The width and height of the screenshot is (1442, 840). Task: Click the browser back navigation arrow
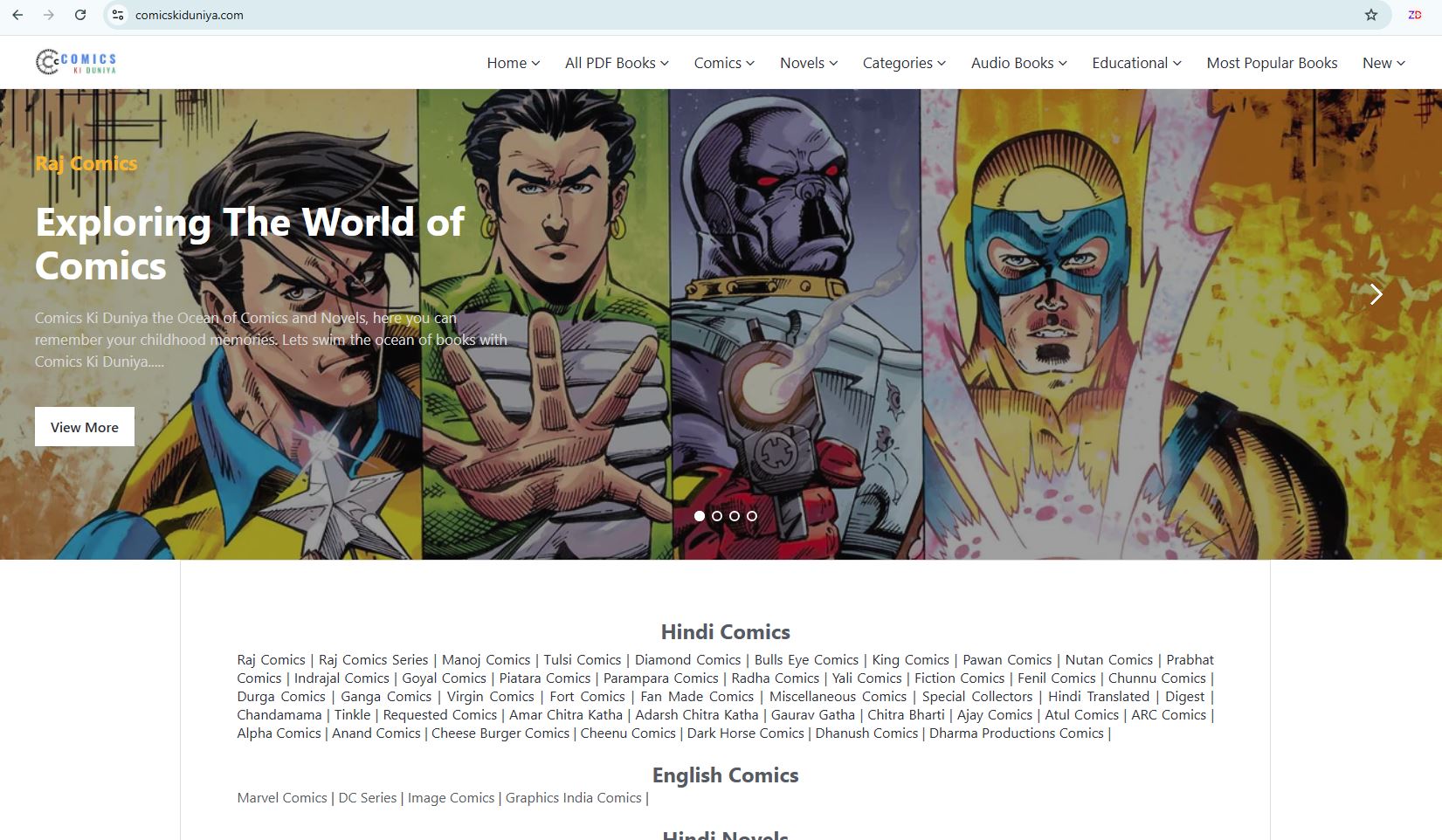coord(17,15)
